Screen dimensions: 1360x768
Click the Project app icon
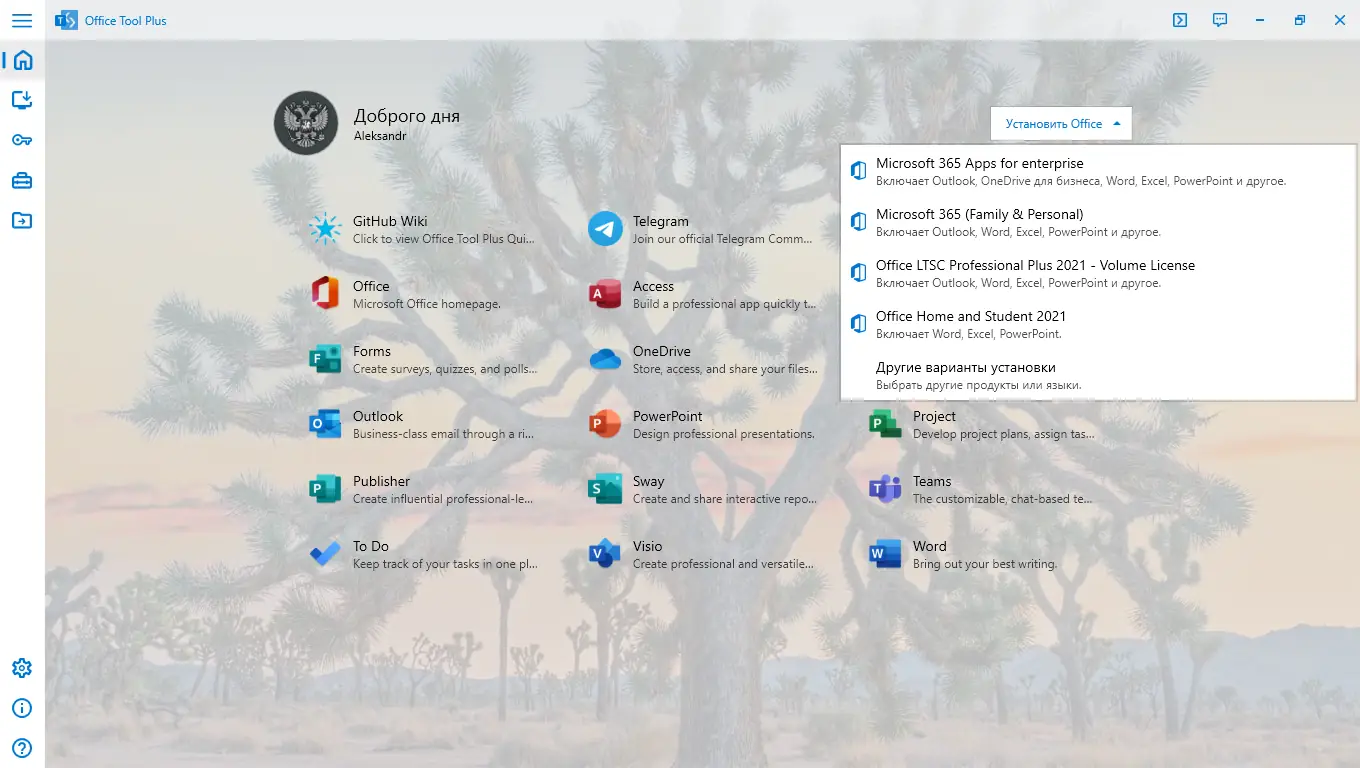point(885,424)
